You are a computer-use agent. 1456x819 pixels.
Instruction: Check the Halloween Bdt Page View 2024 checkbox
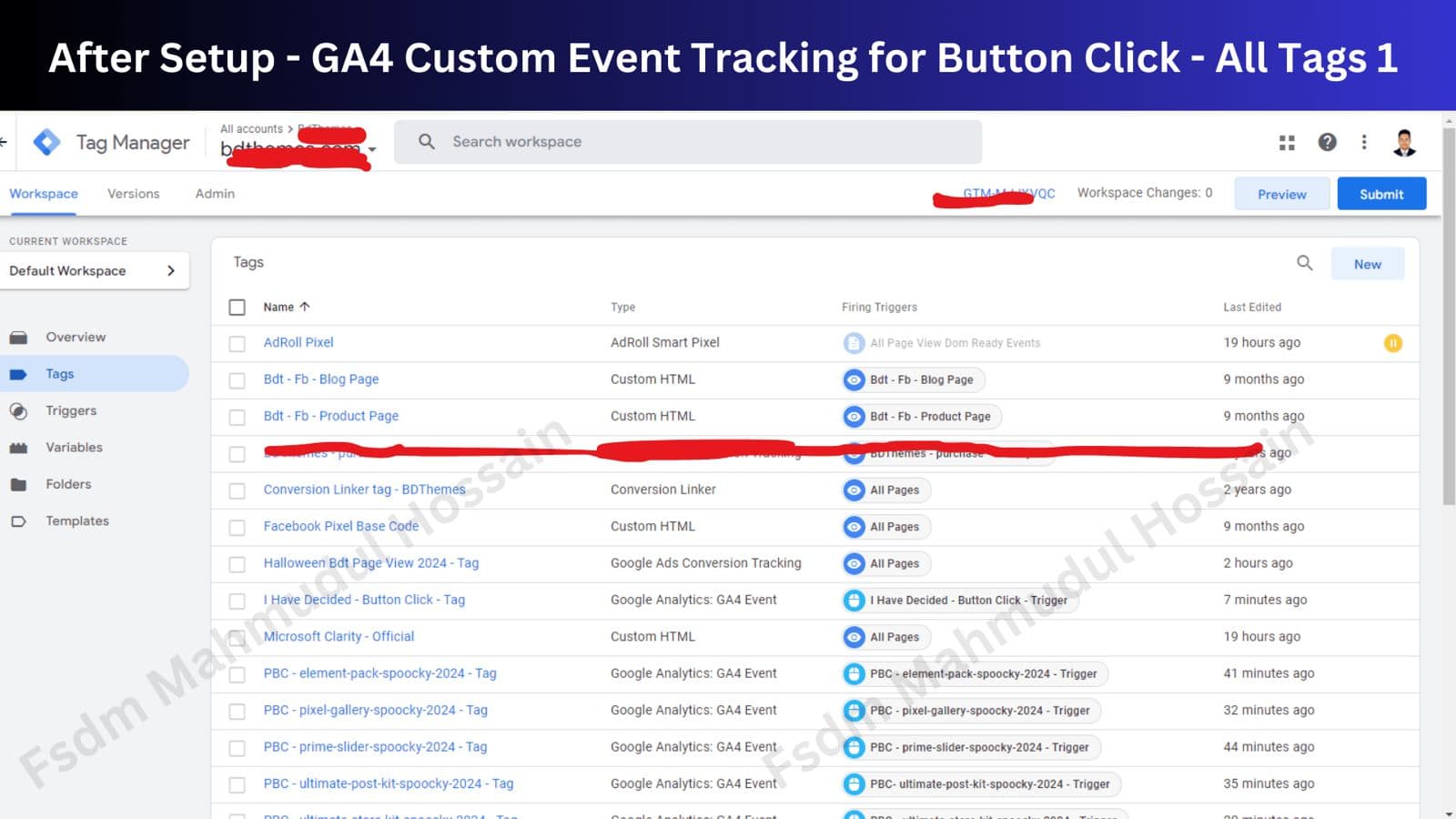[238, 564]
